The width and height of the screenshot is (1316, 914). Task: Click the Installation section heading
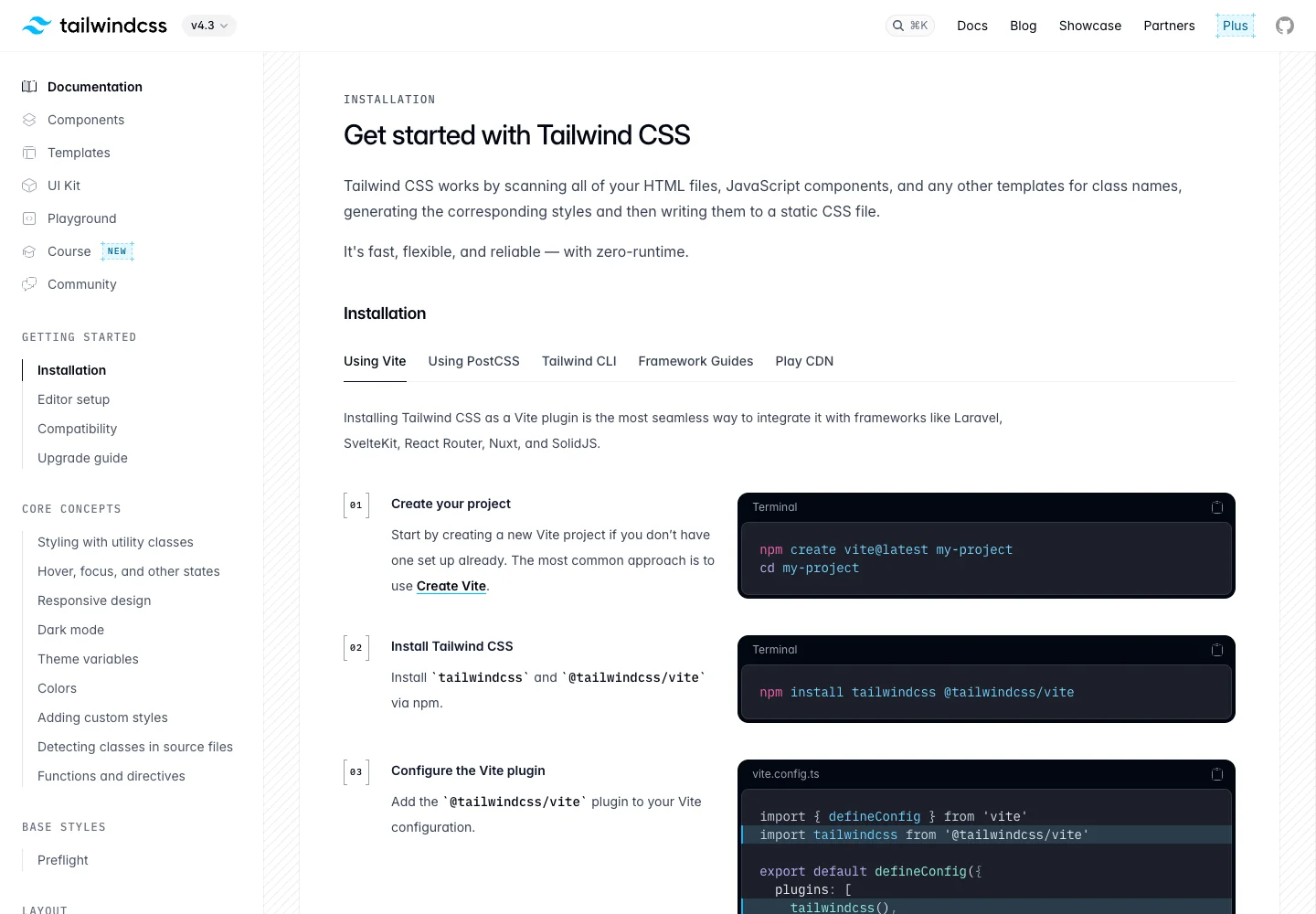click(385, 314)
